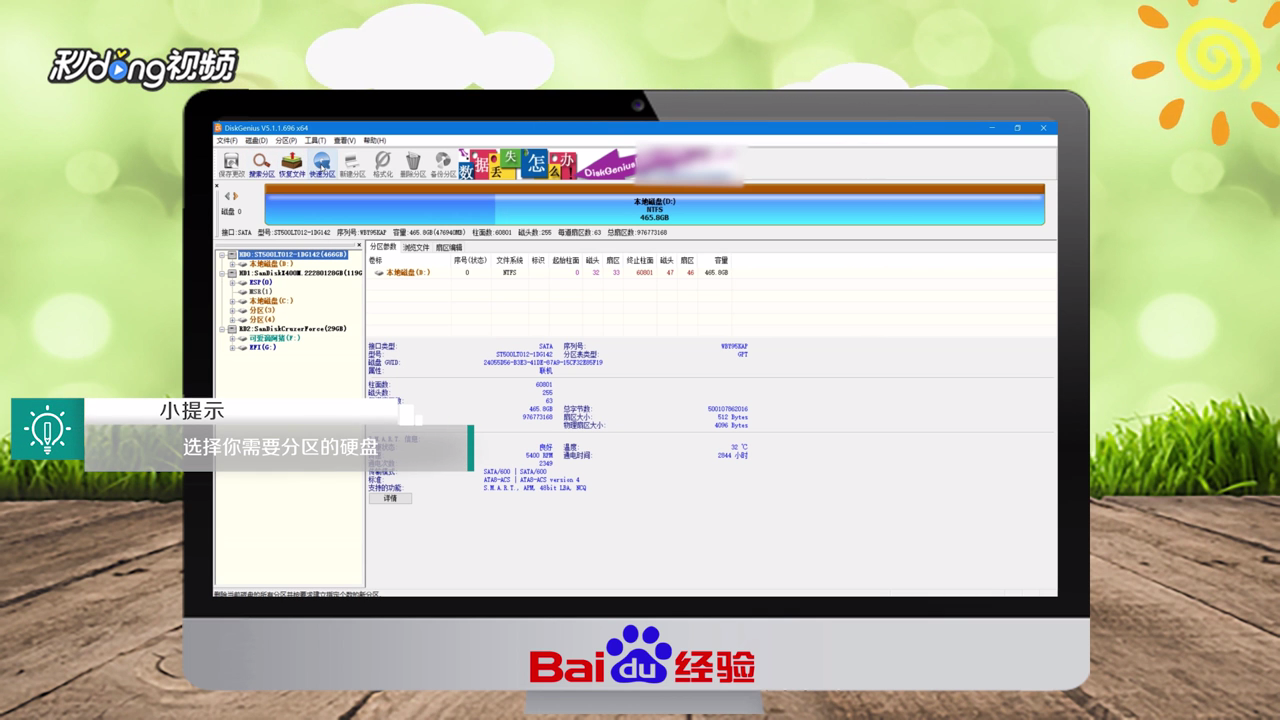Collapse the HD0 disk tree node

pos(222,255)
